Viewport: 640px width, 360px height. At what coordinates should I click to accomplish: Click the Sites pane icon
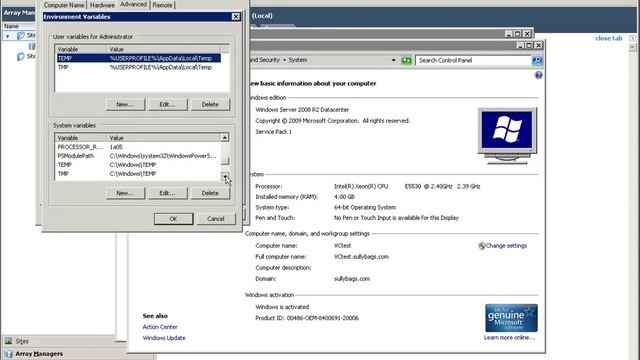click(9, 341)
